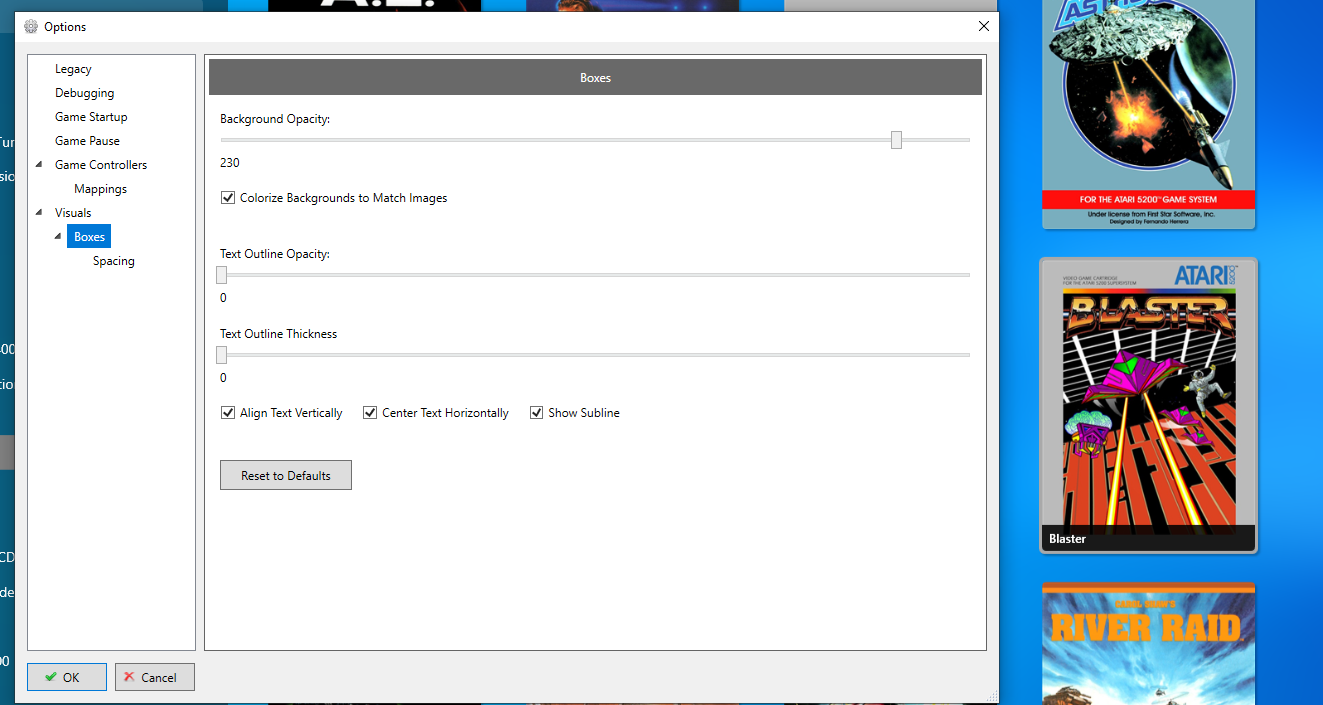
Task: Click the Boxes panel header
Action: [x=595, y=77]
